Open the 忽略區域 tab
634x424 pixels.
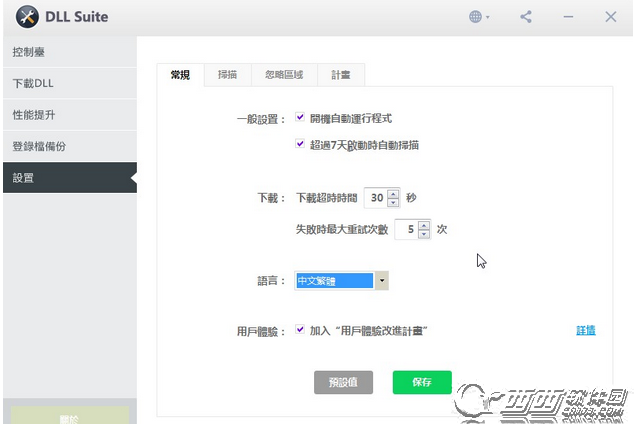pyautogui.click(x=284, y=75)
